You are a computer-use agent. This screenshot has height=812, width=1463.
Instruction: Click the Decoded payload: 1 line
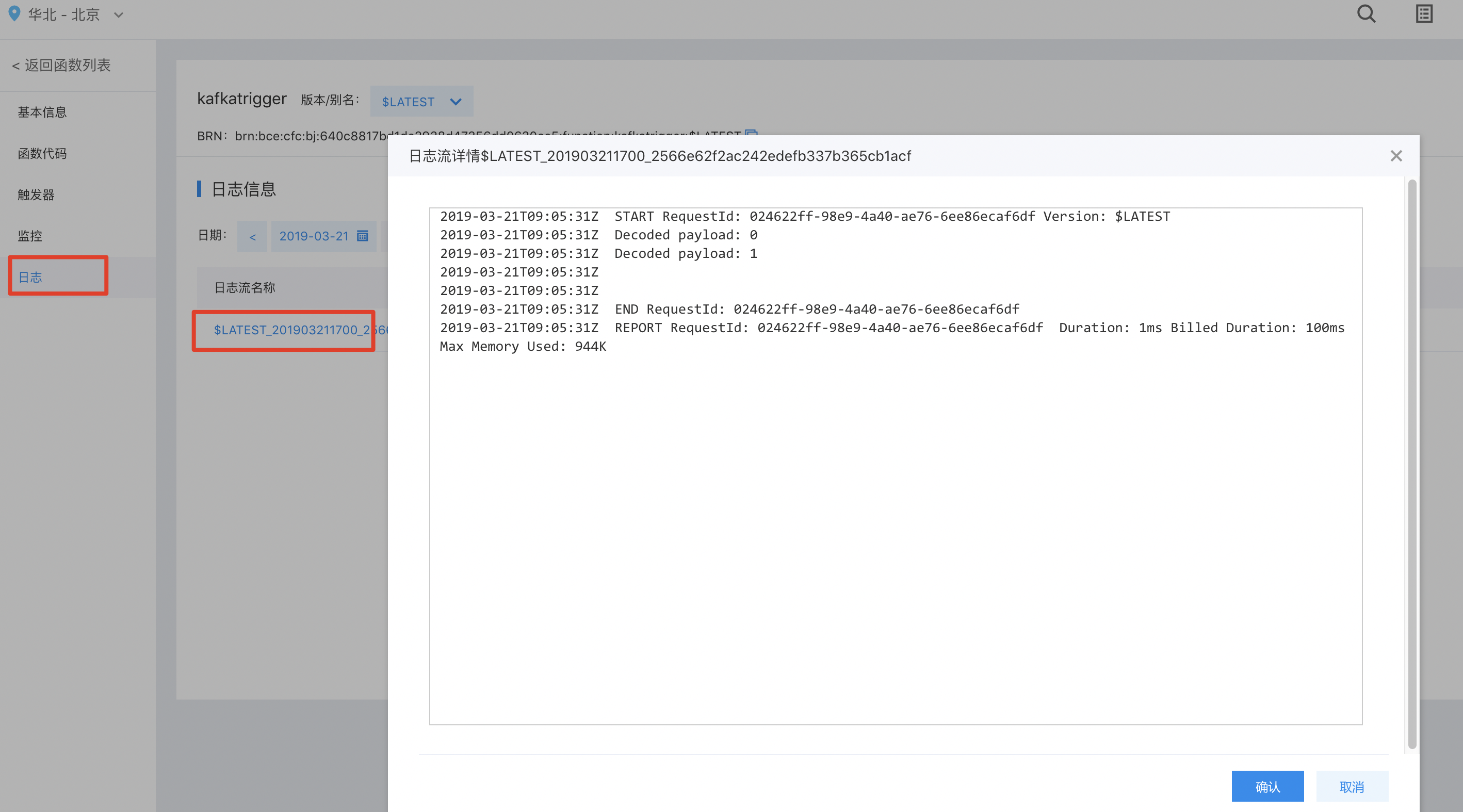(598, 253)
